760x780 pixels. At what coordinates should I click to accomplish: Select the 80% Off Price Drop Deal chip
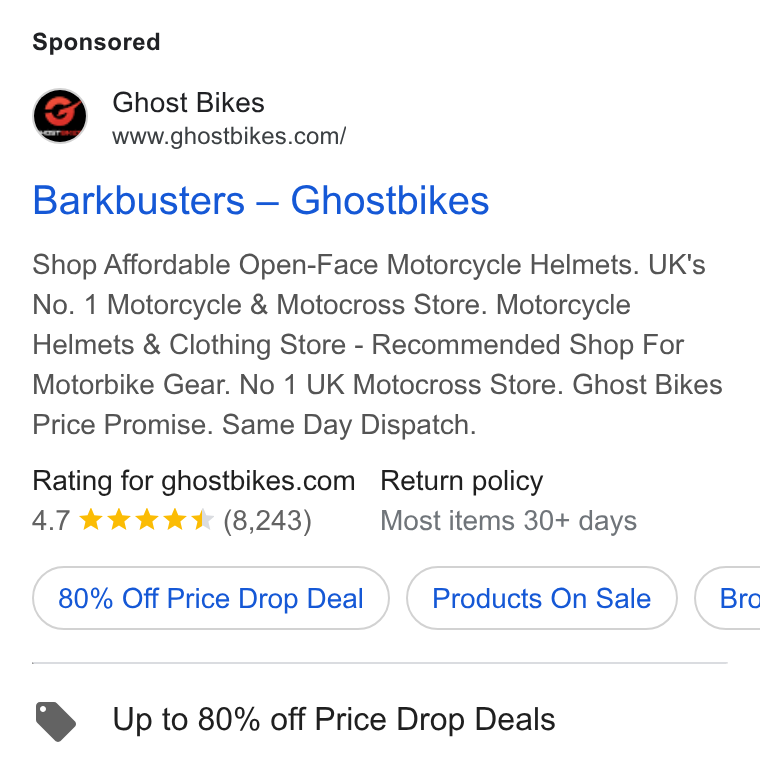[211, 598]
